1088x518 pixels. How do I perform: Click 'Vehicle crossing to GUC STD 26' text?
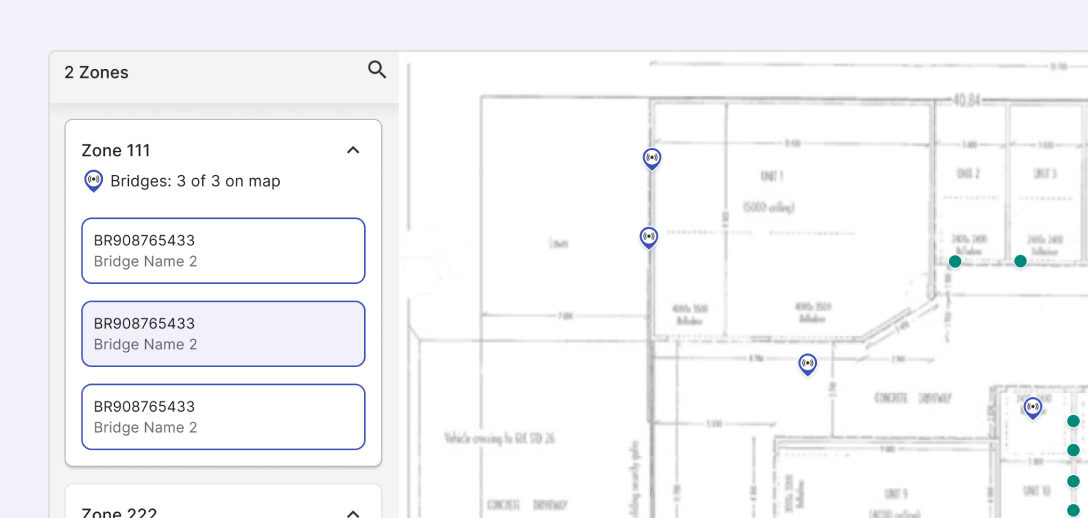coord(499,438)
